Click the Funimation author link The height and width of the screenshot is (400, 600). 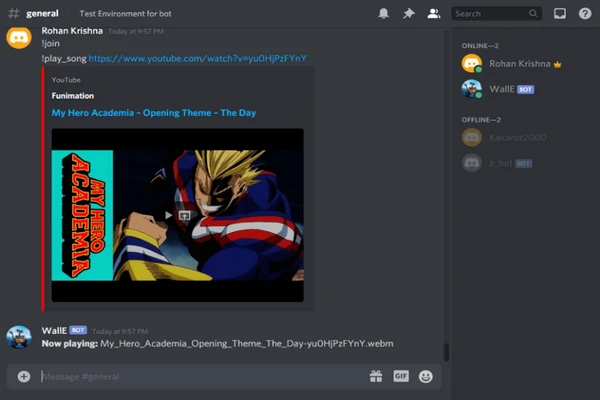(x=73, y=96)
